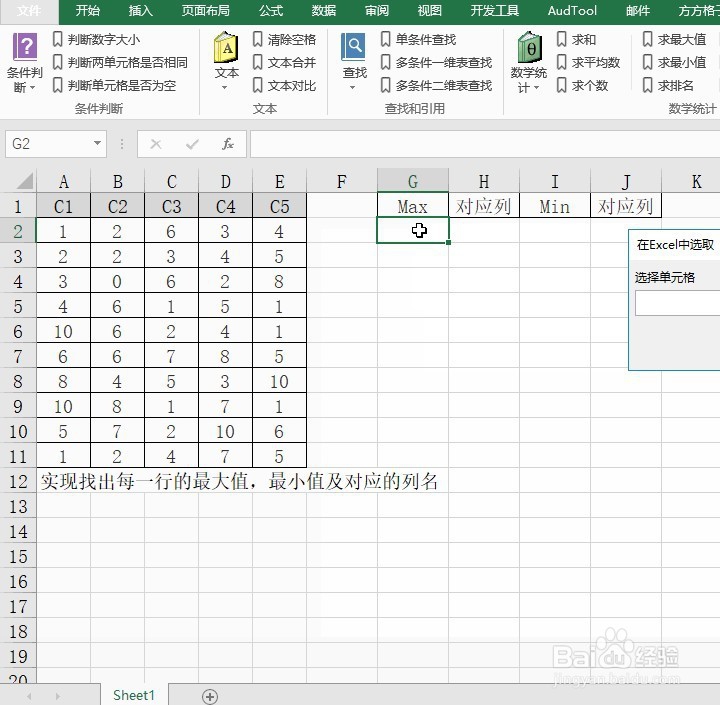
Task: Switch to the 开发工具 tab
Action: [495, 11]
